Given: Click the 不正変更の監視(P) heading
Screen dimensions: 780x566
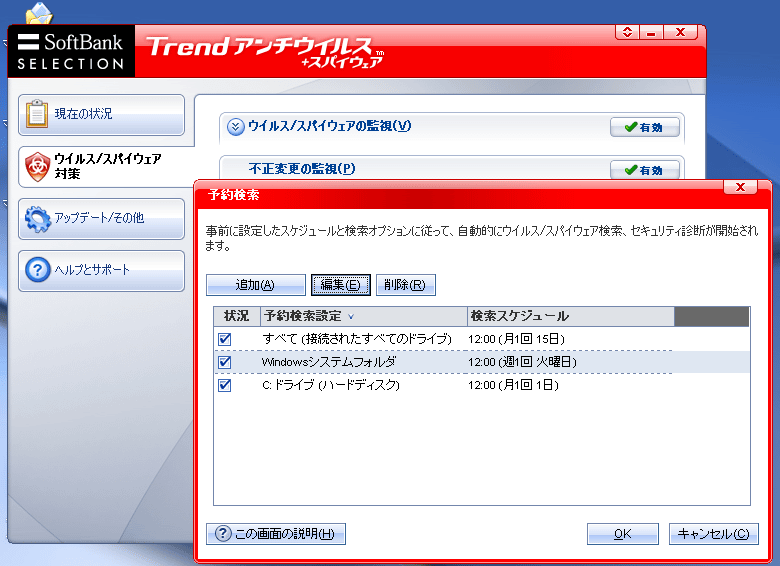Looking at the screenshot, I should pyautogui.click(x=302, y=169).
